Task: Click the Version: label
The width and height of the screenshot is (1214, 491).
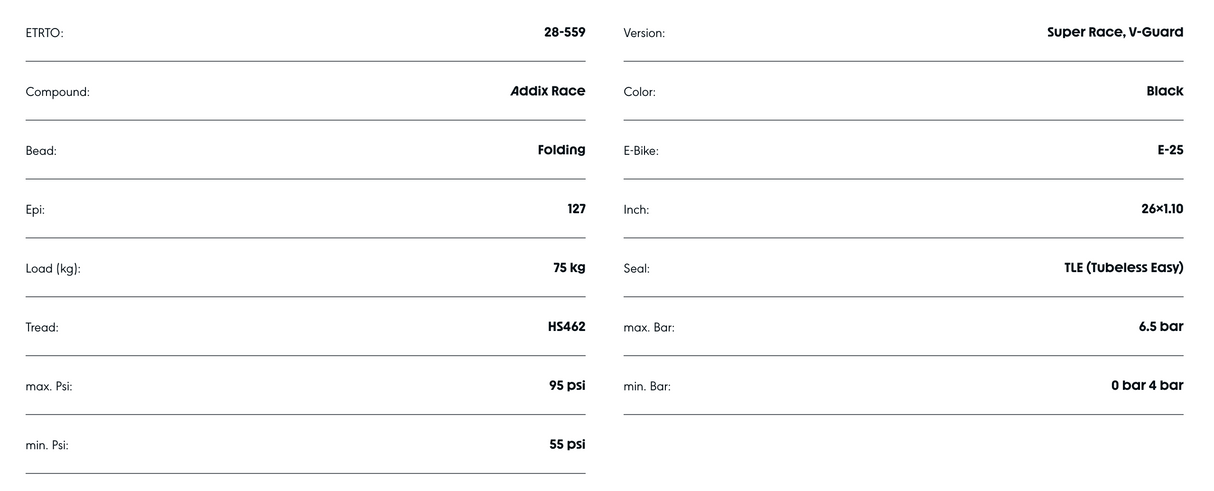Action: (x=644, y=33)
